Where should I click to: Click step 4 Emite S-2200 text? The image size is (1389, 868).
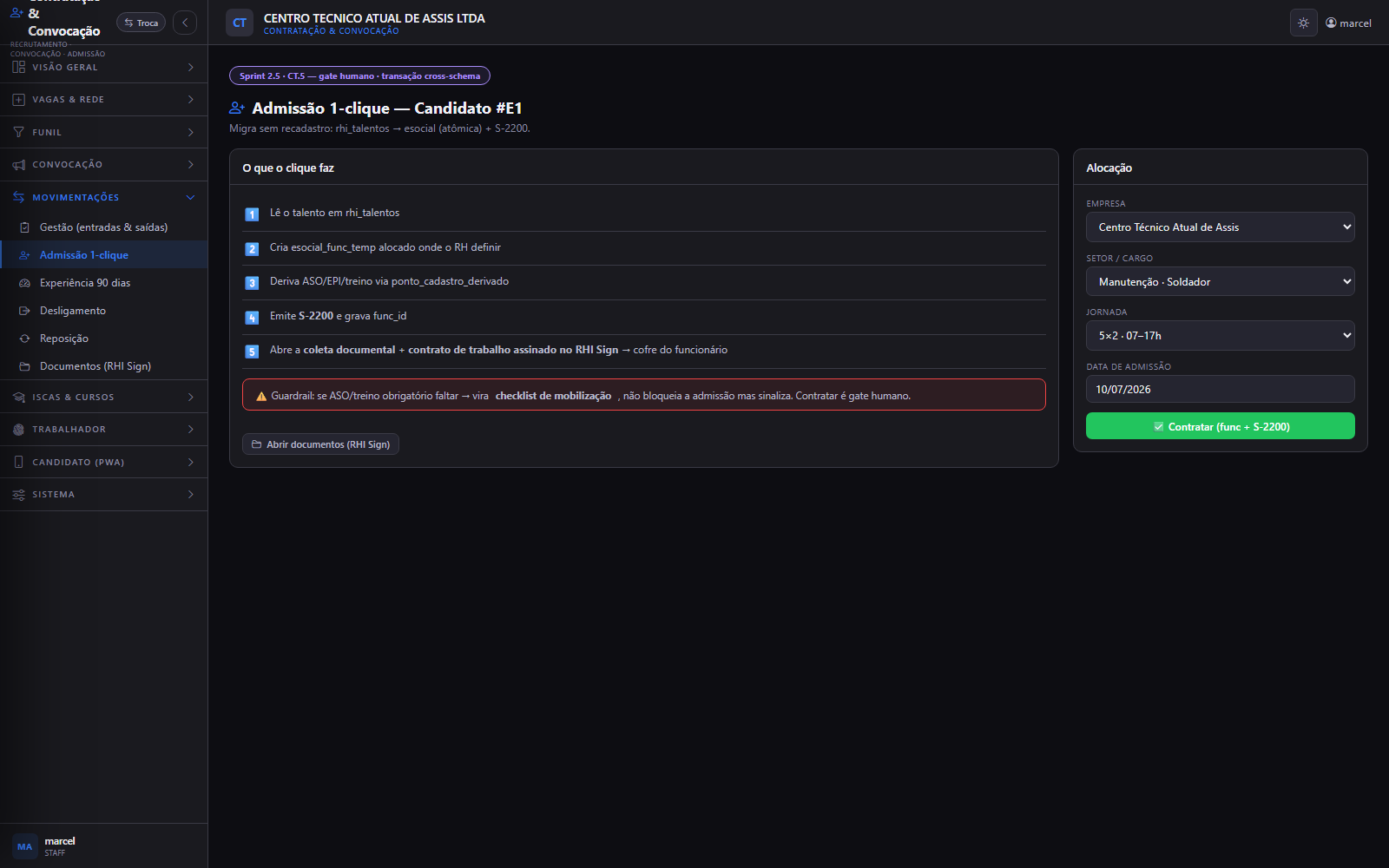338,316
